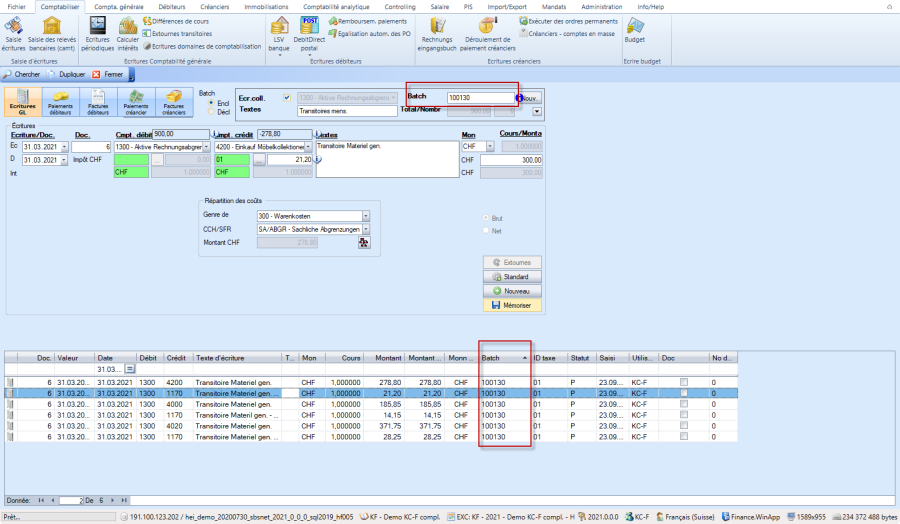
Task: Expand the Cmpt. débit account dropdown
Action: 206,147
